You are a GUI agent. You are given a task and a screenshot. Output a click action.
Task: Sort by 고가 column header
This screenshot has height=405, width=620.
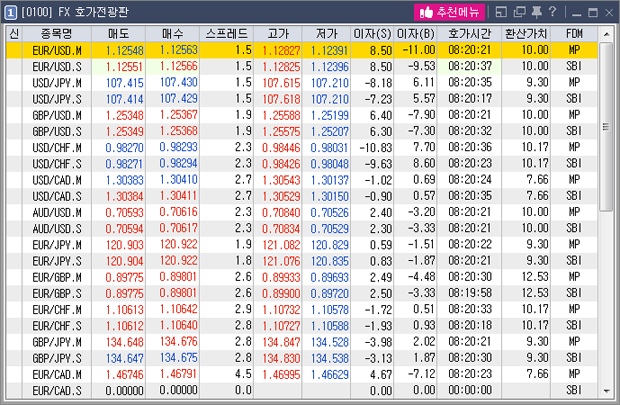[278, 34]
